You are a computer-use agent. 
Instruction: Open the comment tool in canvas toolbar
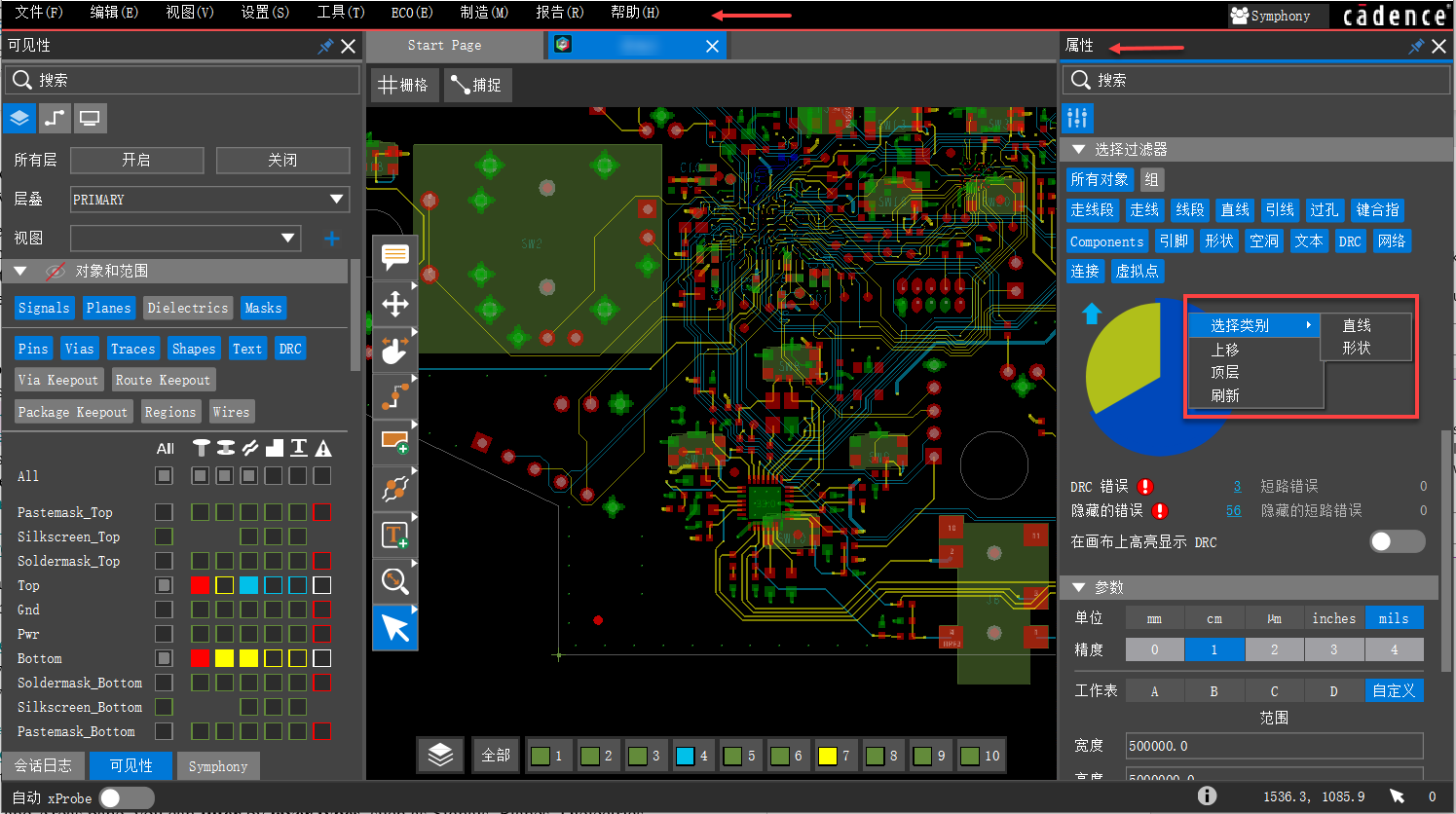394,257
